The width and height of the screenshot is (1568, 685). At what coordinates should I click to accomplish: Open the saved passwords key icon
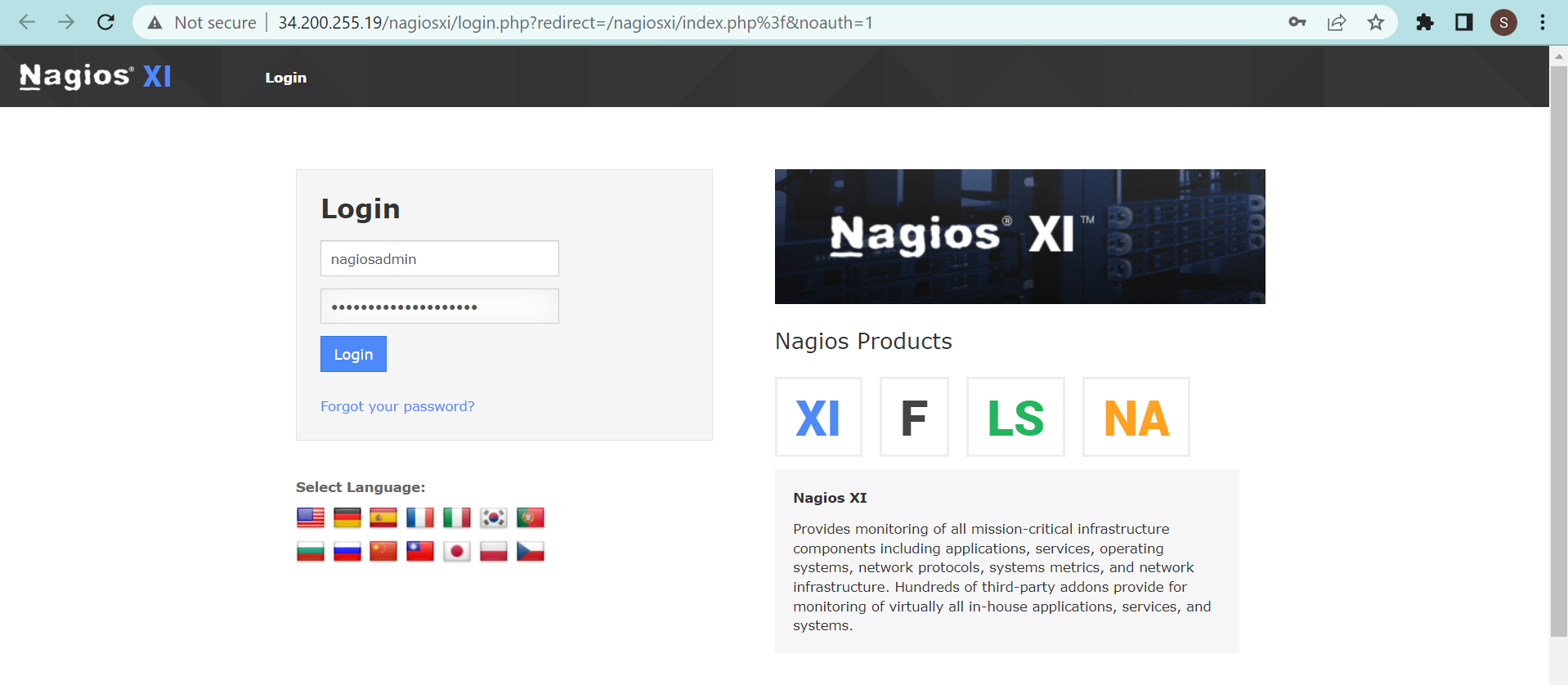(x=1297, y=22)
